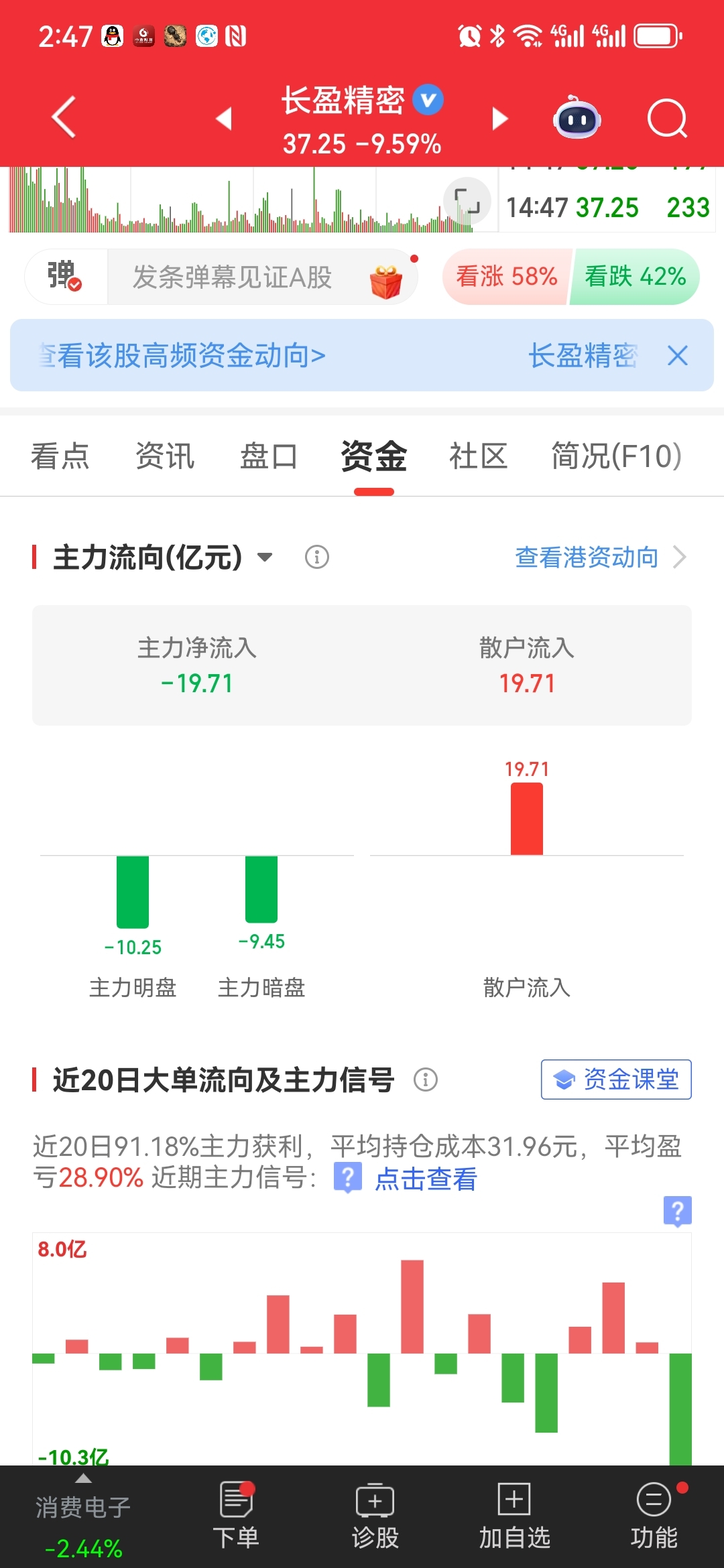This screenshot has width=724, height=1568.
Task: Vote 看涨 58% bullish
Action: coord(506,276)
